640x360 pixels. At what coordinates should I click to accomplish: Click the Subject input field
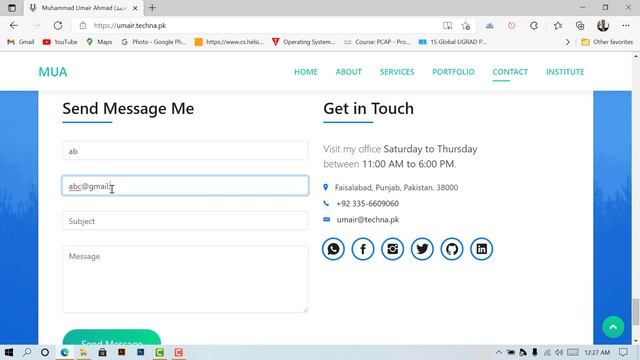(x=185, y=221)
